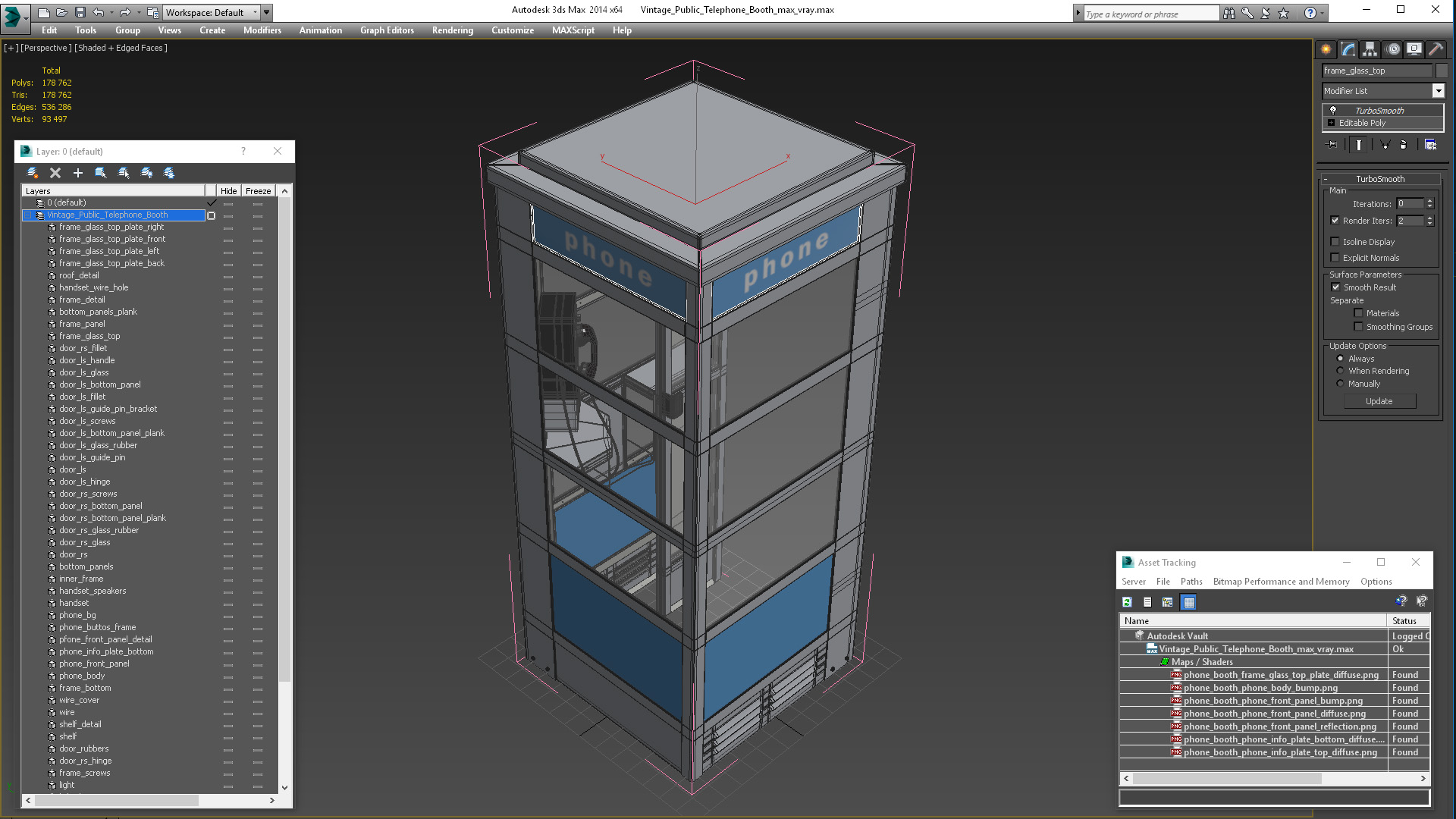Delete highlighted layer with X icon
Viewport: 1456px width, 819px height.
55,173
